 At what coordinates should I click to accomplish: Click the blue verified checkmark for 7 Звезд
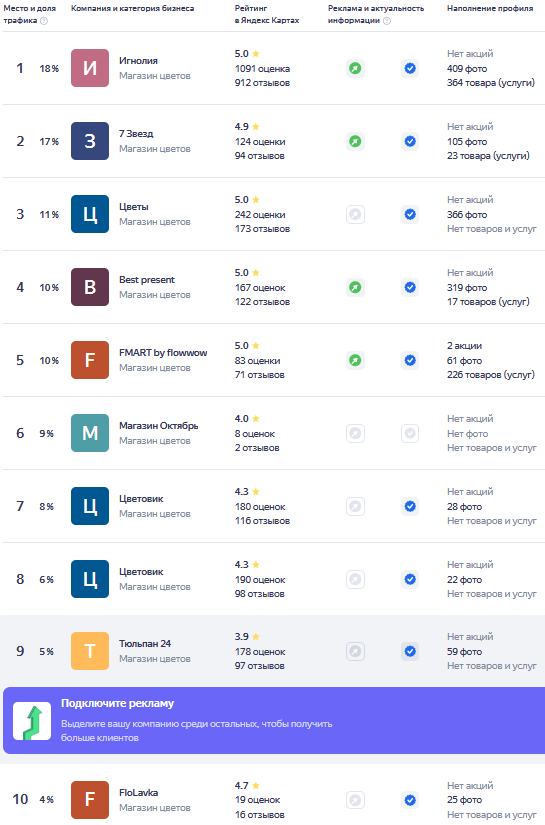410,141
